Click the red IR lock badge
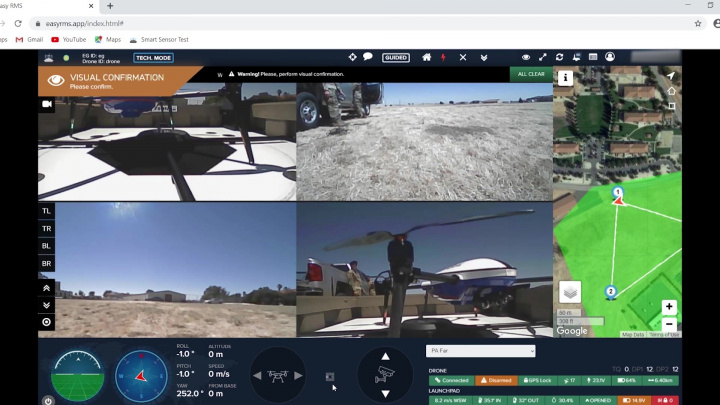The width and height of the screenshot is (720, 405). (665, 400)
